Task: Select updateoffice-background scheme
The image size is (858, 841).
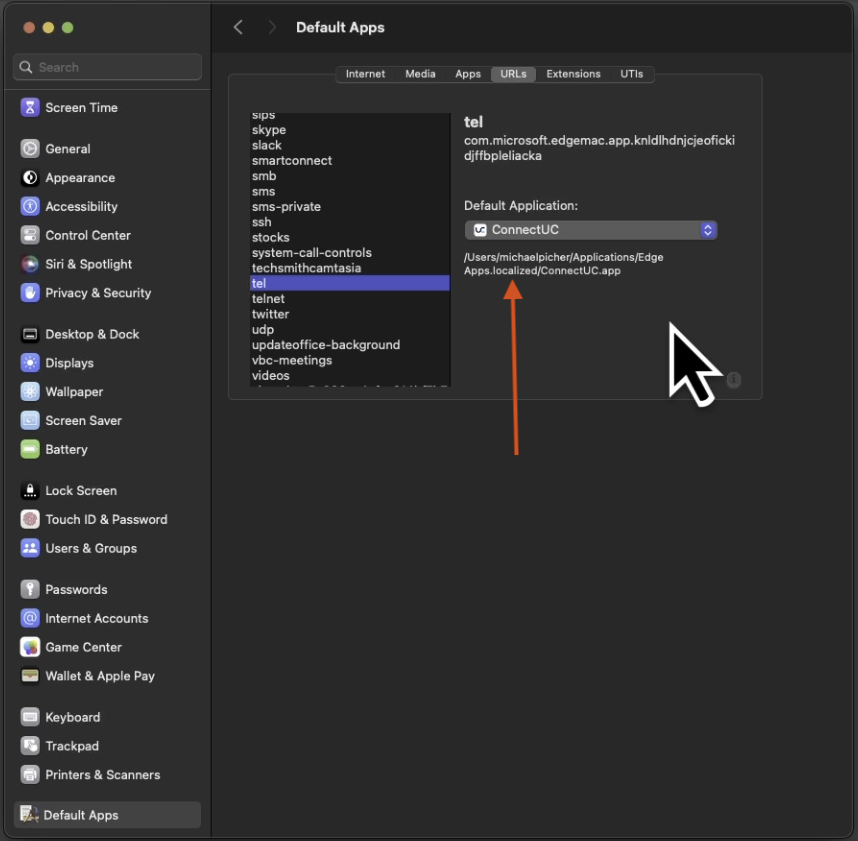Action: click(x=350, y=345)
